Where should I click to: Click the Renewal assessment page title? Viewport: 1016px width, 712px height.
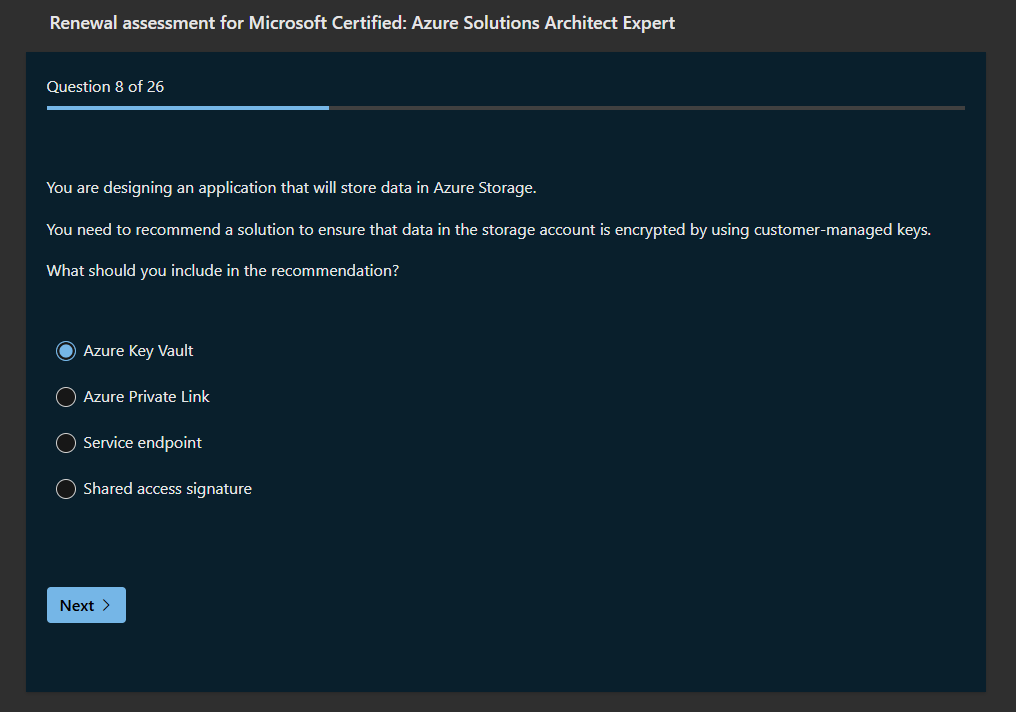pyautogui.click(x=362, y=22)
